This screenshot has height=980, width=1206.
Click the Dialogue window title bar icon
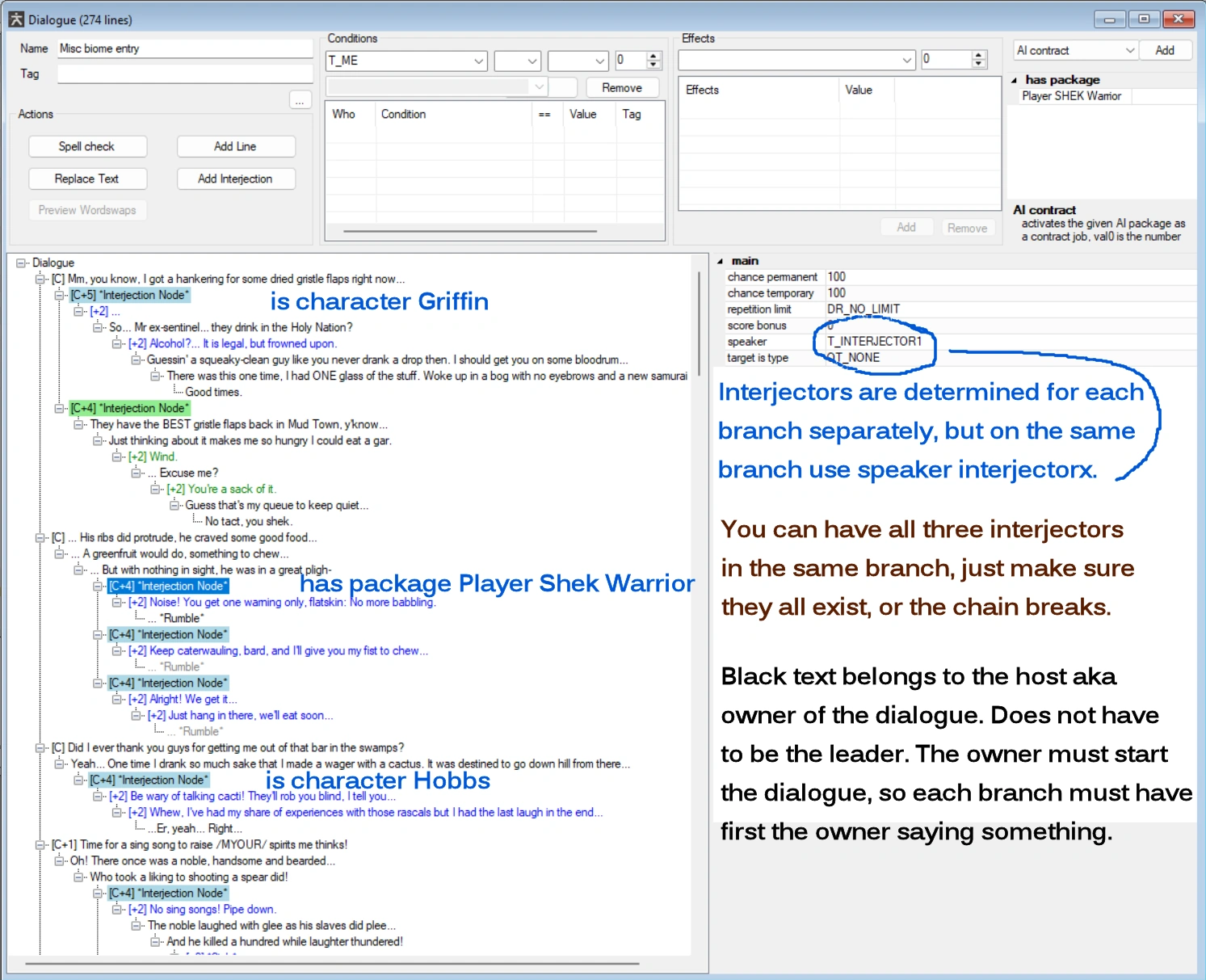pyautogui.click(x=16, y=19)
